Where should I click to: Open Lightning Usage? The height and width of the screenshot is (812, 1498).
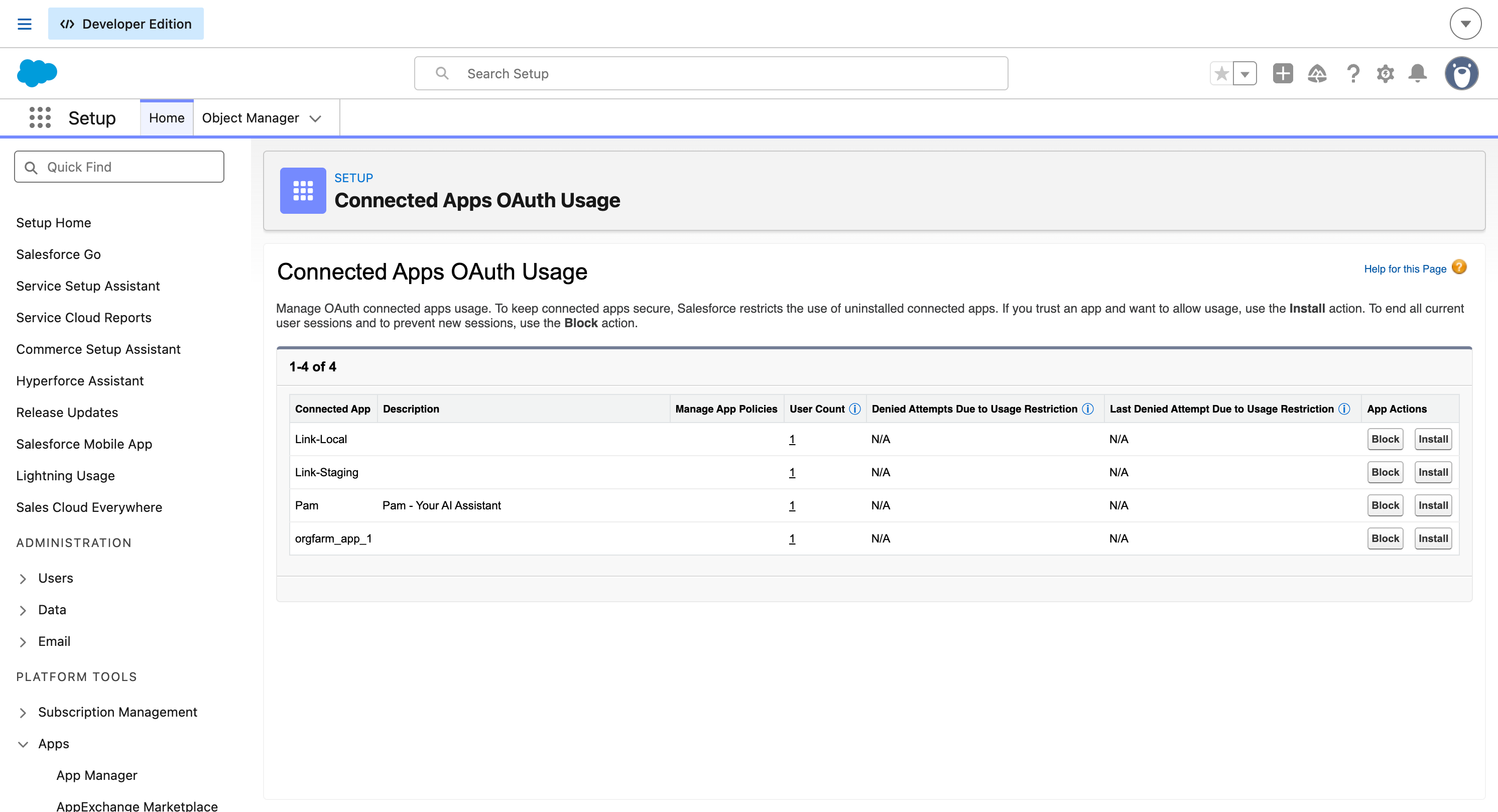(x=65, y=475)
